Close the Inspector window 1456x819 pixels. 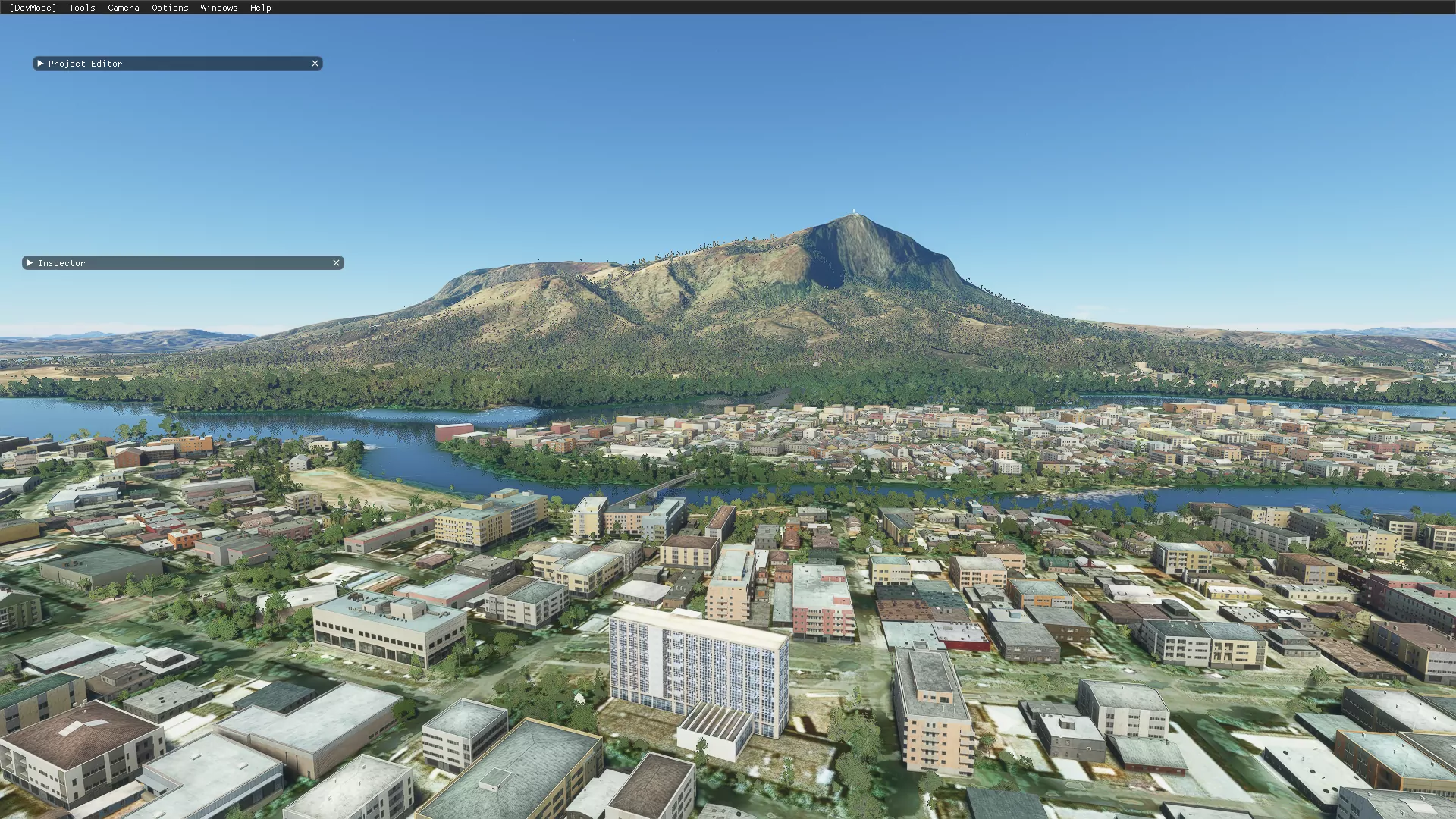pyautogui.click(x=336, y=263)
